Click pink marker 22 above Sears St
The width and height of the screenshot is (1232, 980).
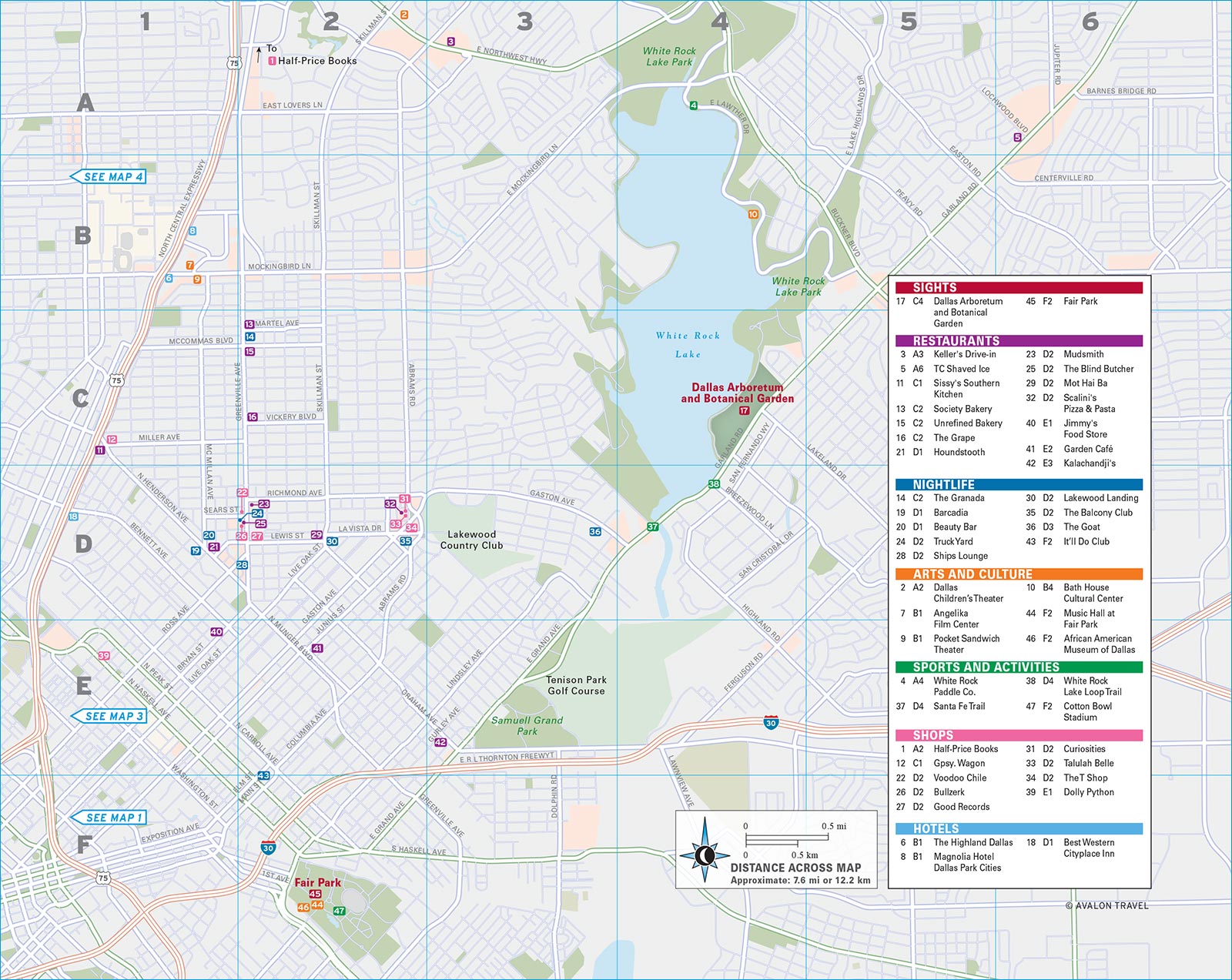pos(242,492)
